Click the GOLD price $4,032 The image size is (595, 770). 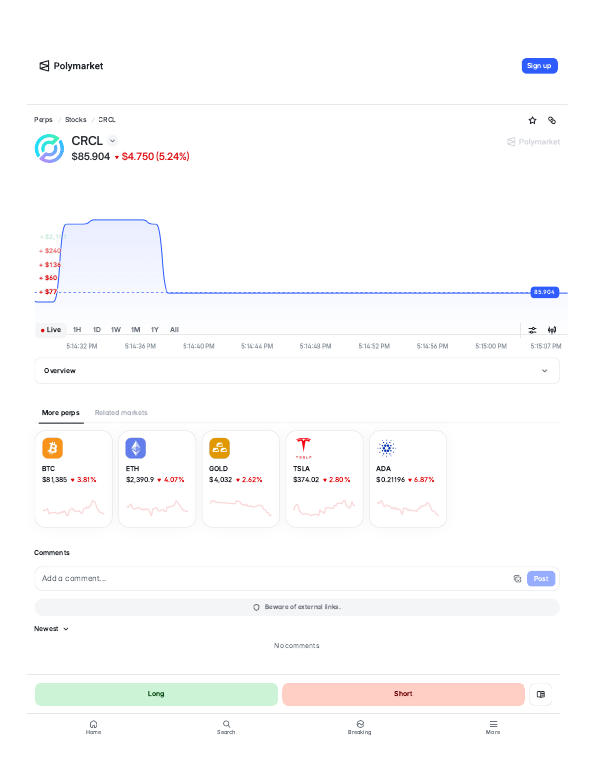click(220, 480)
